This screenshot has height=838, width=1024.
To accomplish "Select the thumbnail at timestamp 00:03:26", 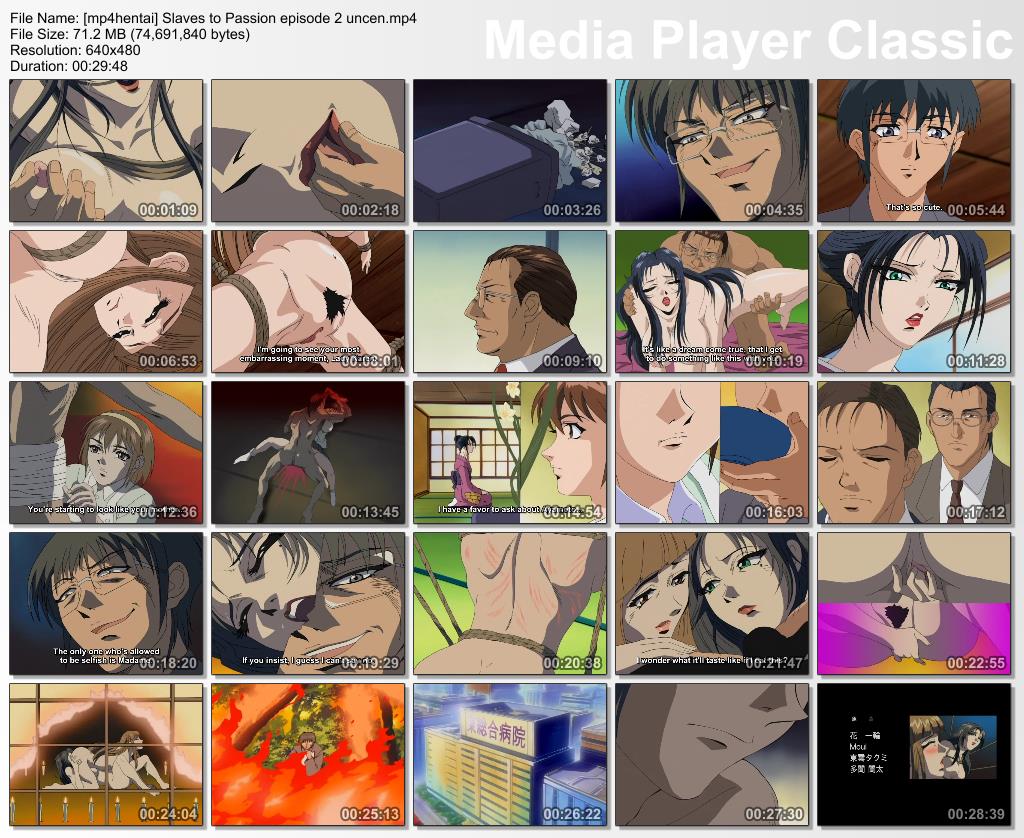I will pyautogui.click(x=510, y=151).
